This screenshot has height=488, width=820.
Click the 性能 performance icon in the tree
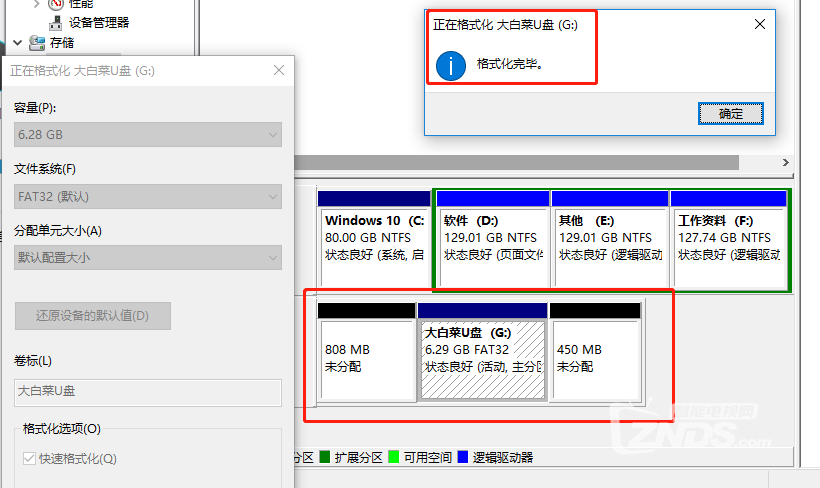pyautogui.click(x=55, y=4)
